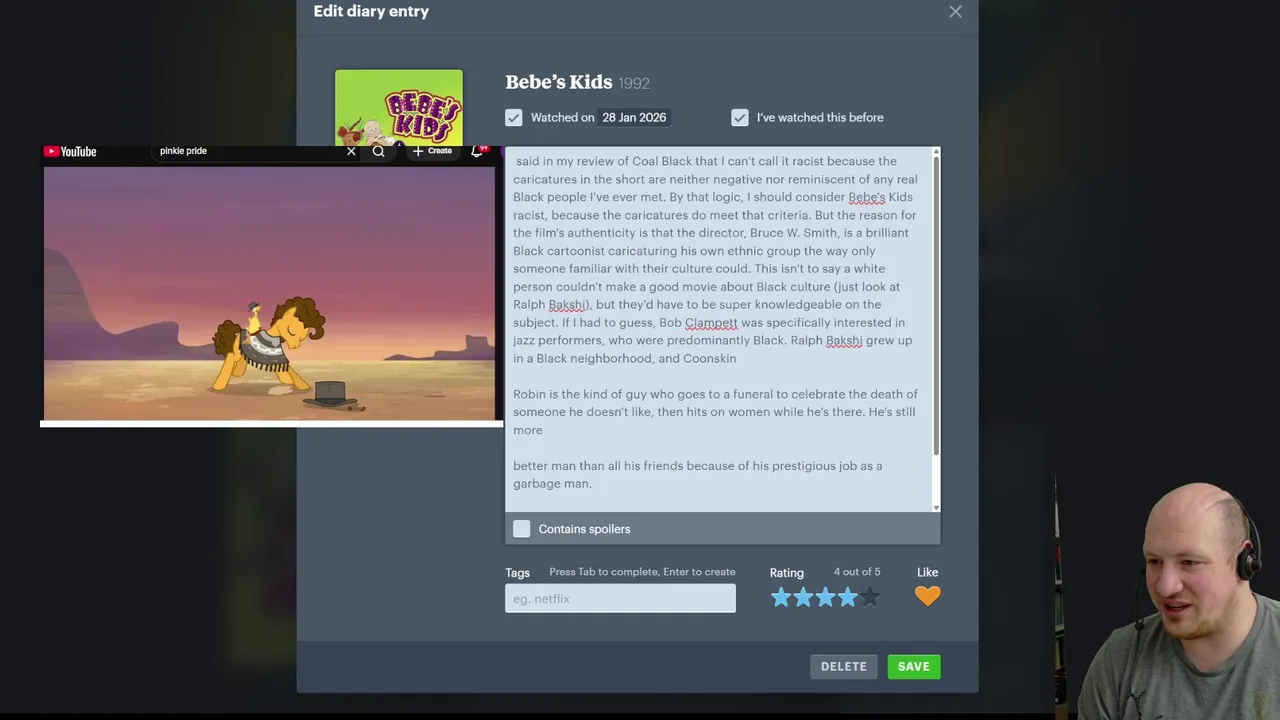Set rating to two stars

point(803,598)
